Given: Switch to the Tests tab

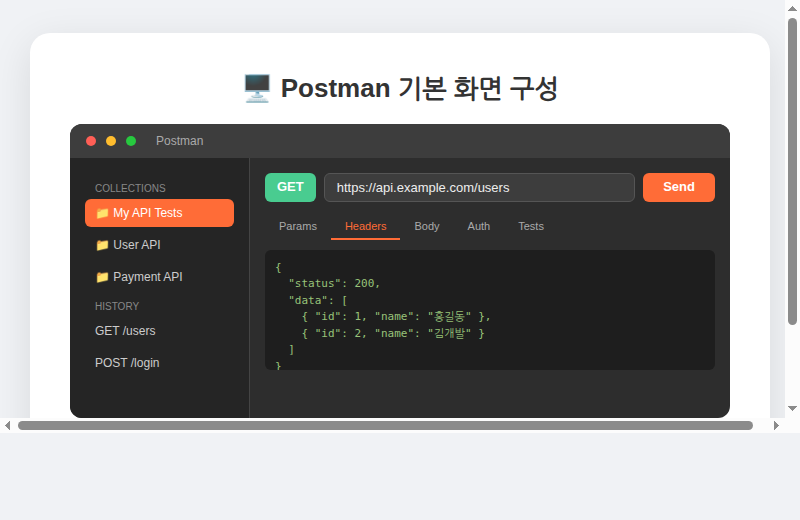Looking at the screenshot, I should click(x=531, y=226).
